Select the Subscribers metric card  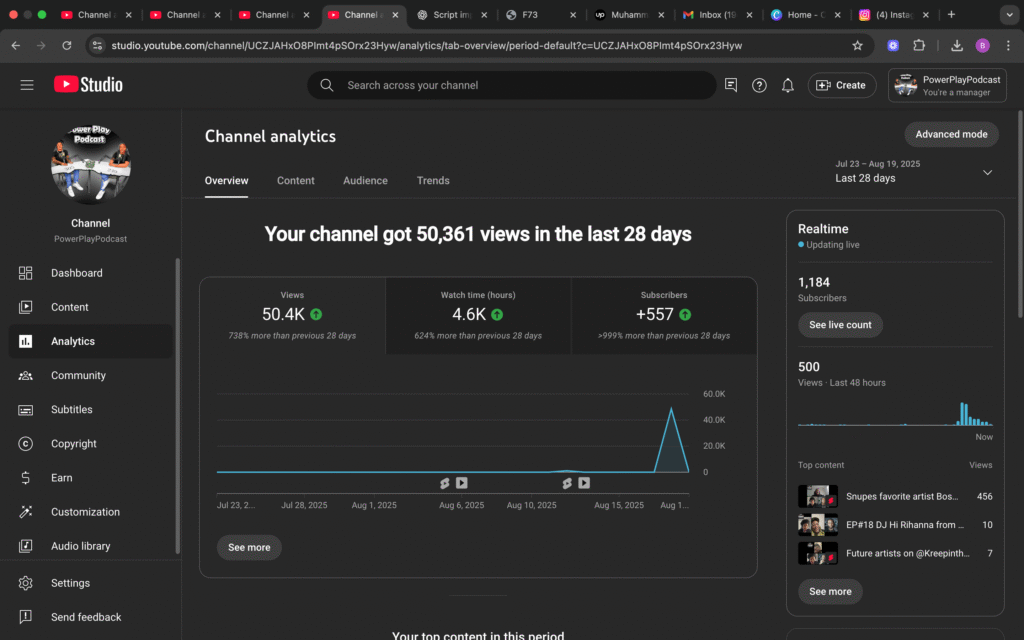click(x=664, y=315)
